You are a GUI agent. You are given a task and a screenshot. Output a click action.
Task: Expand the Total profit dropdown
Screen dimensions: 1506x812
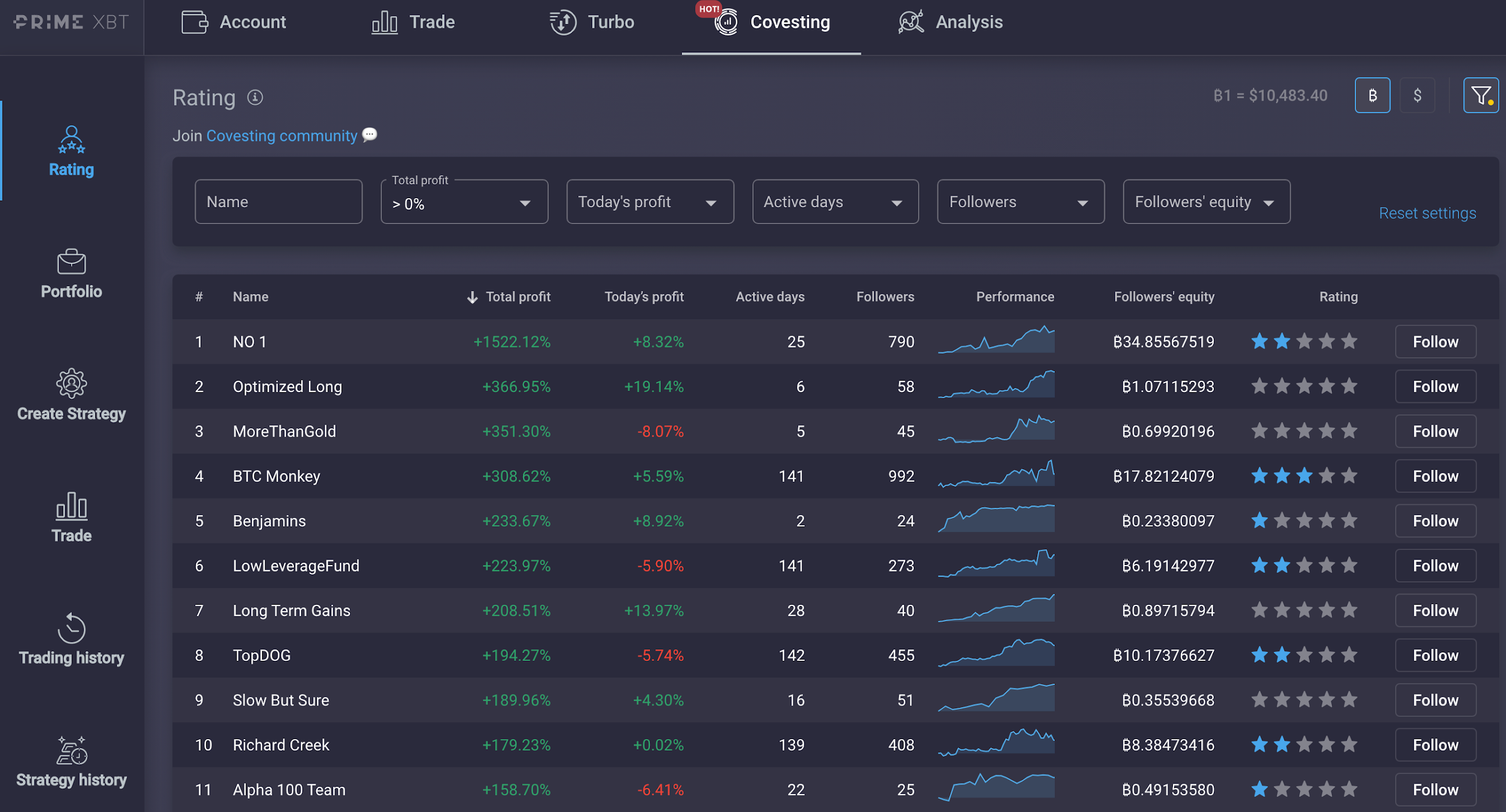point(463,202)
